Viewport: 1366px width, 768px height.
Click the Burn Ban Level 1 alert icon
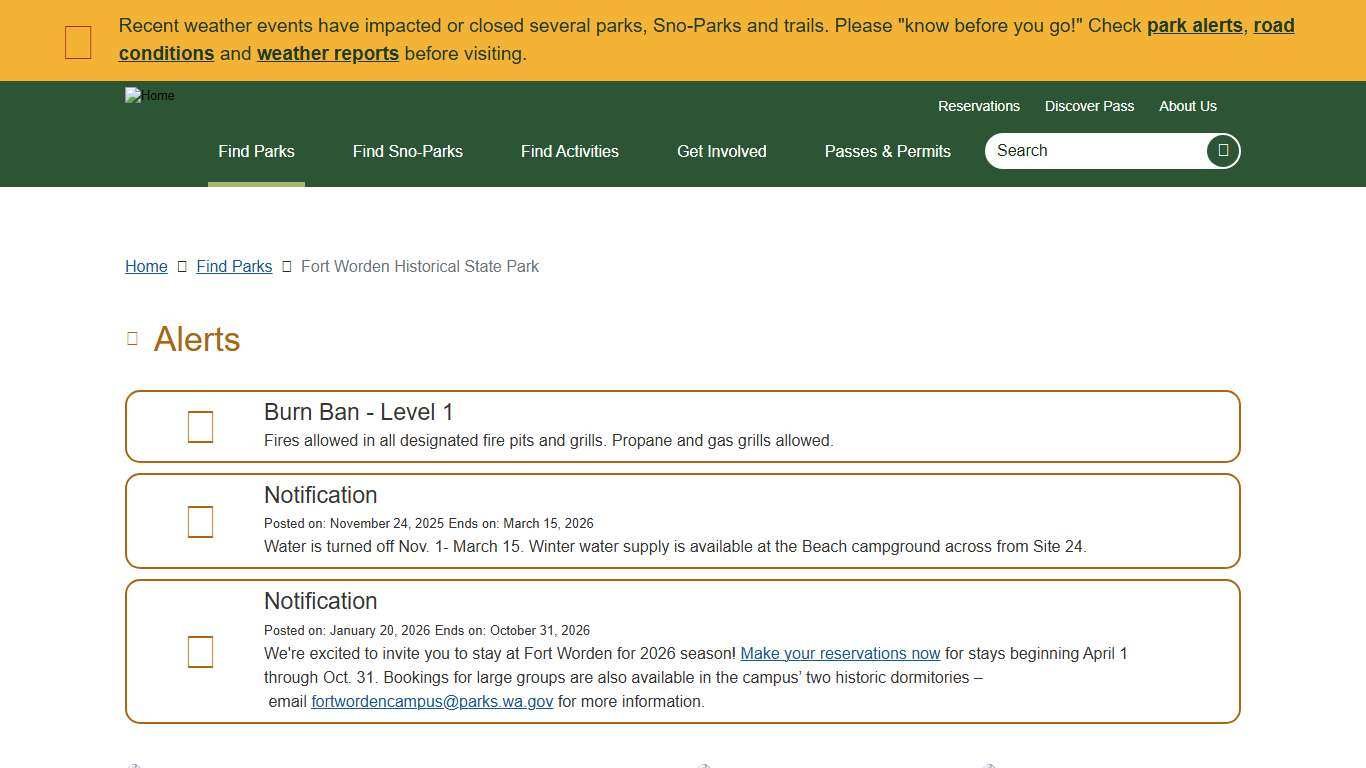pyautogui.click(x=200, y=427)
